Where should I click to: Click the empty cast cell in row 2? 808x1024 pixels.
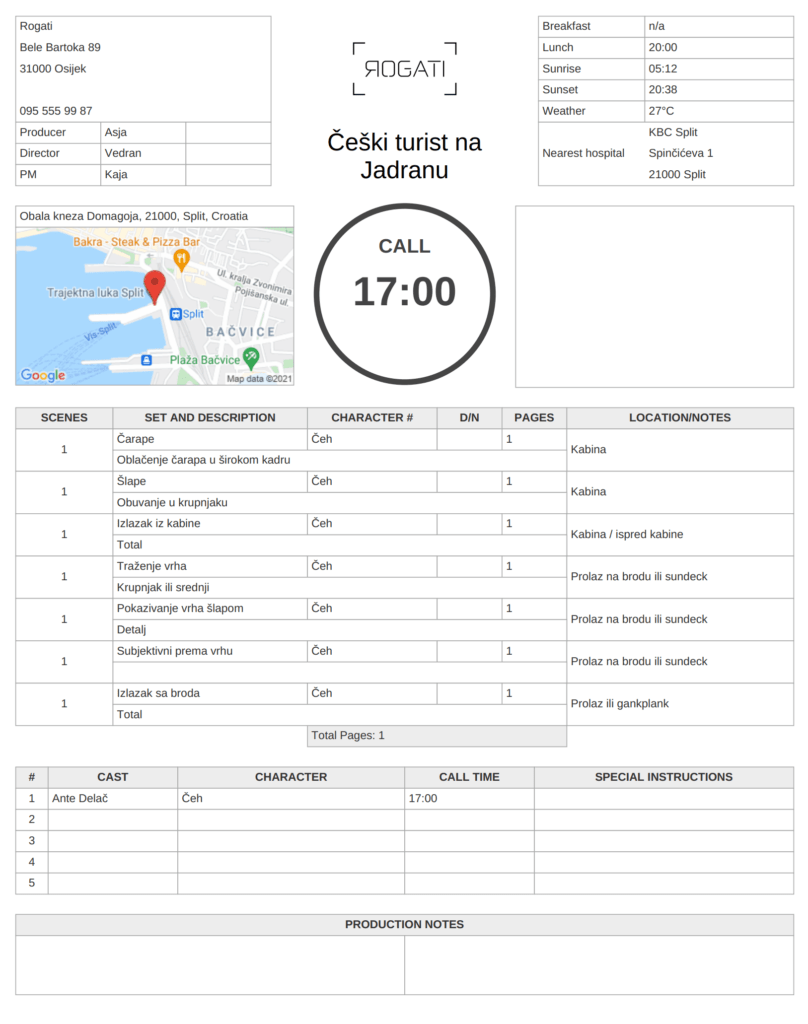tap(113, 820)
